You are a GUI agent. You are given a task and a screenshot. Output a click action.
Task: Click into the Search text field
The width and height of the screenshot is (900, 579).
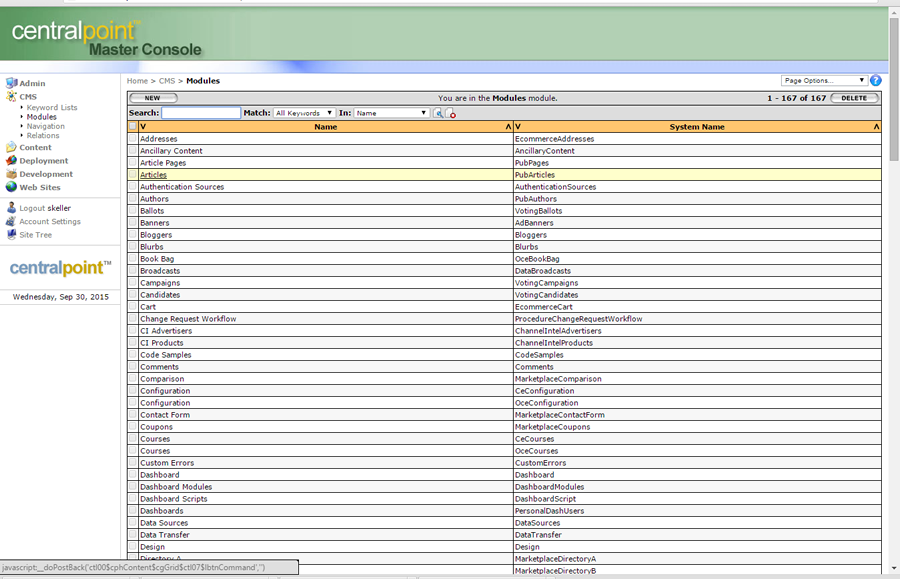[x=201, y=113]
